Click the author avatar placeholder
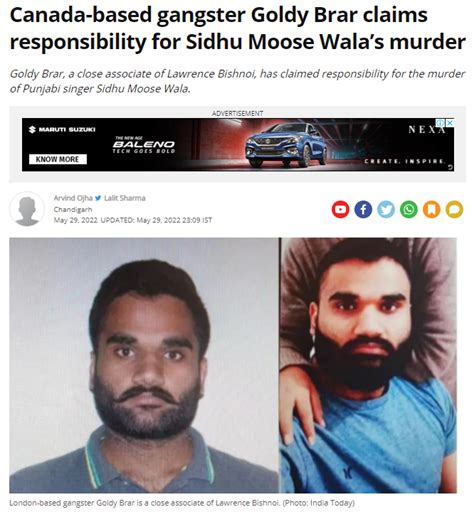 (27, 209)
